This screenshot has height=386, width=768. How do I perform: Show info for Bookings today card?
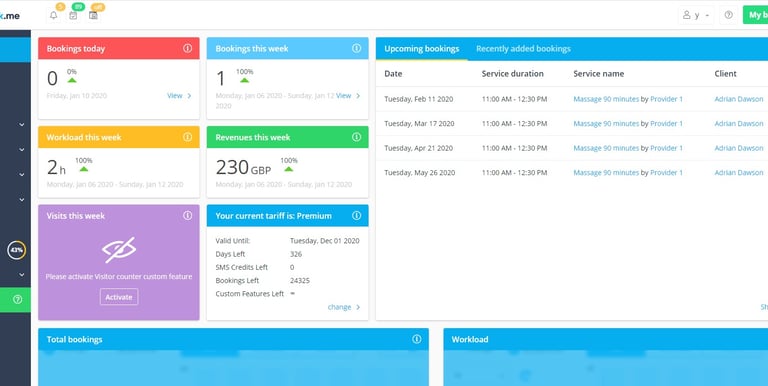coord(188,48)
